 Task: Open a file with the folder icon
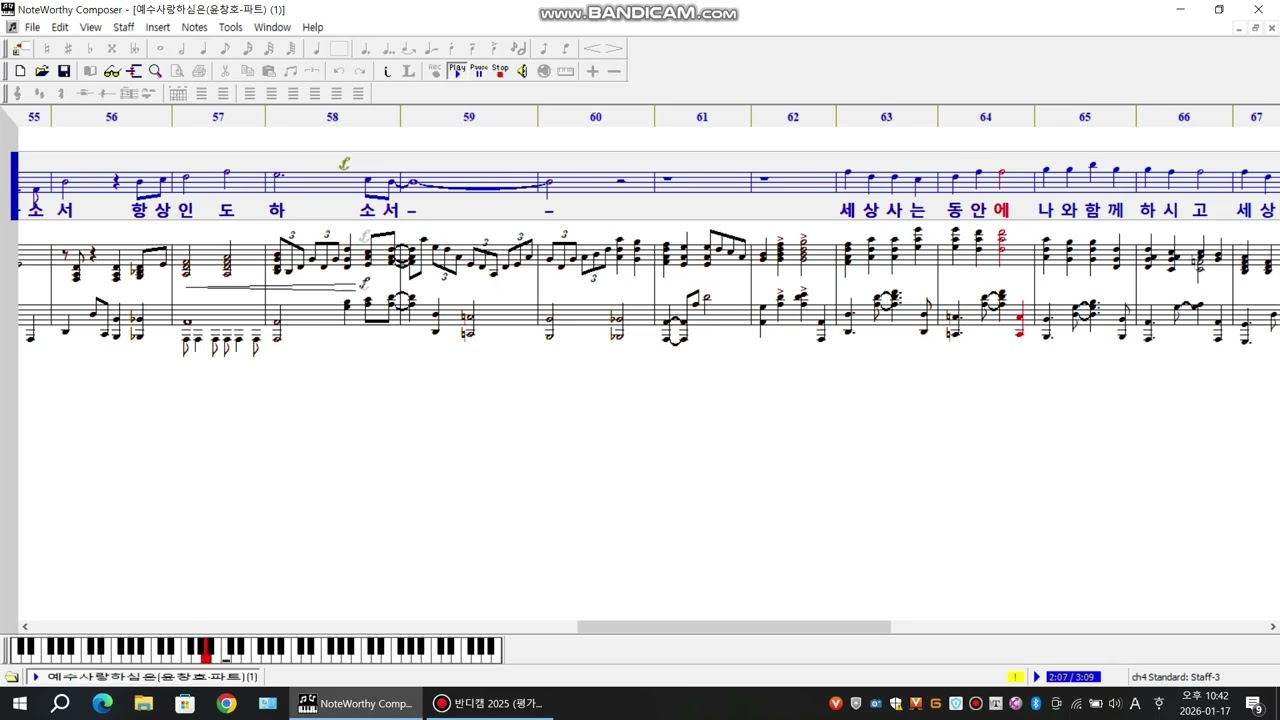pyautogui.click(x=42, y=71)
